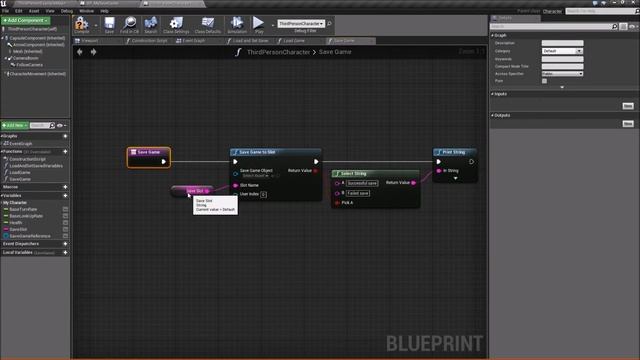Click the graph back navigation arrow
The width and height of the screenshot is (640, 360).
click(80, 52)
